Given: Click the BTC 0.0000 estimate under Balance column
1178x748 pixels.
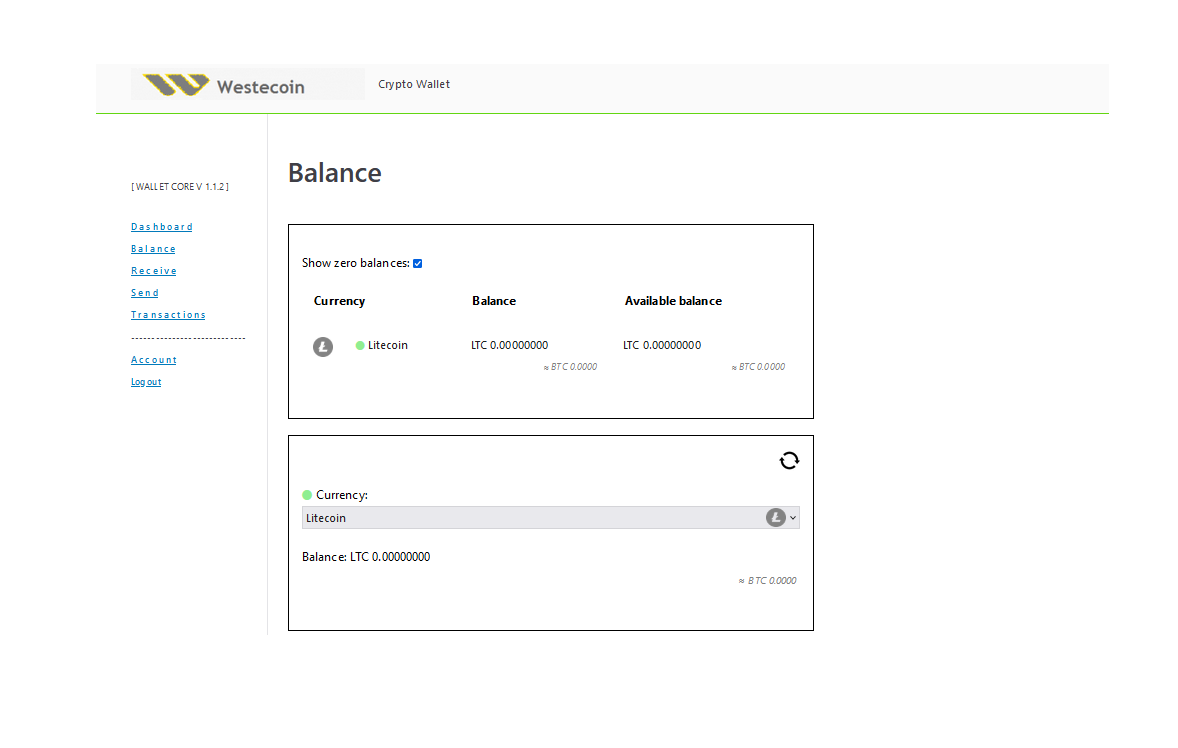Looking at the screenshot, I should 570,367.
